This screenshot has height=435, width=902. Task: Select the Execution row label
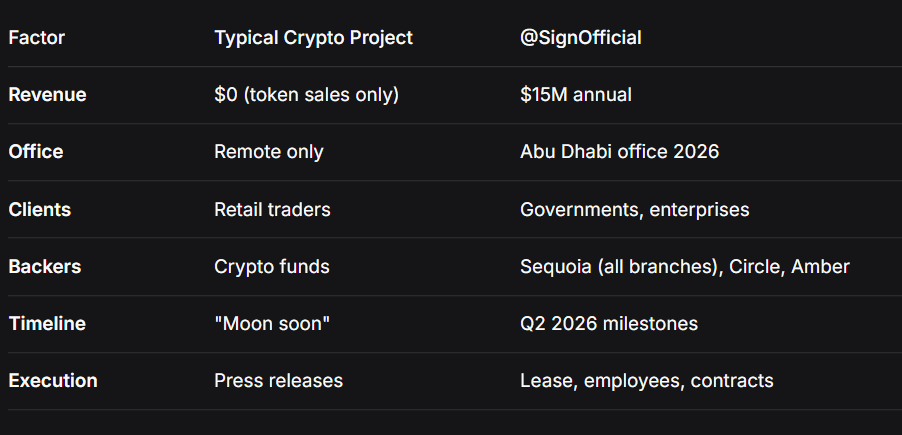click(x=53, y=381)
